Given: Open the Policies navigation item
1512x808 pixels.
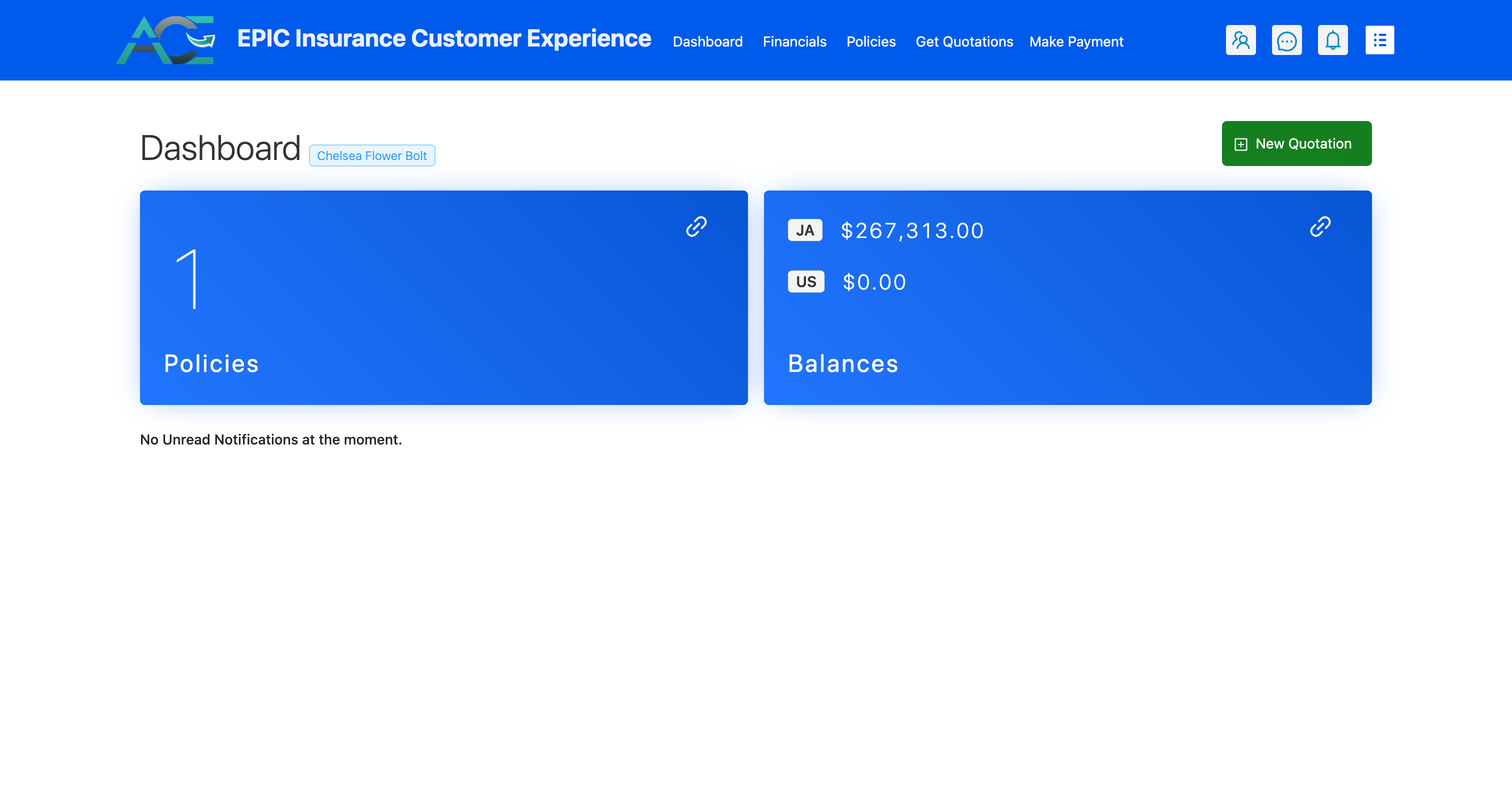Looking at the screenshot, I should (870, 41).
